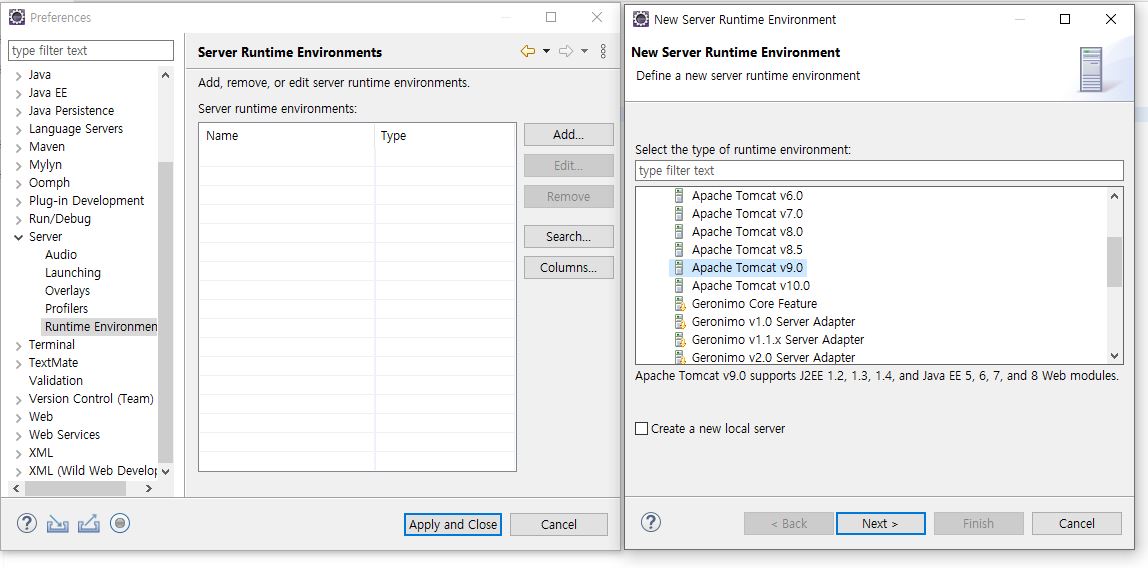
Task: Click the import preferences icon
Action: tap(57, 523)
